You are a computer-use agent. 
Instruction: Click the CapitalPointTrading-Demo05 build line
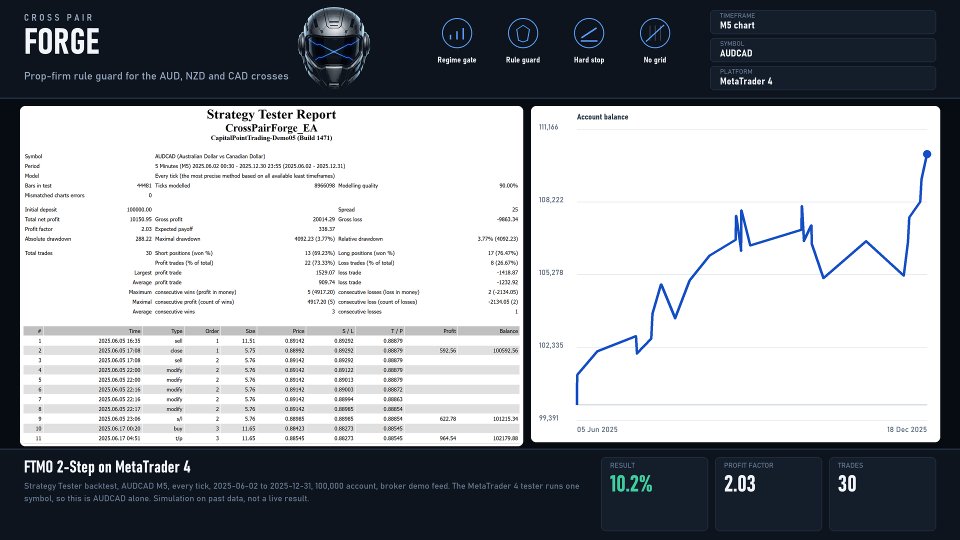(x=271, y=138)
